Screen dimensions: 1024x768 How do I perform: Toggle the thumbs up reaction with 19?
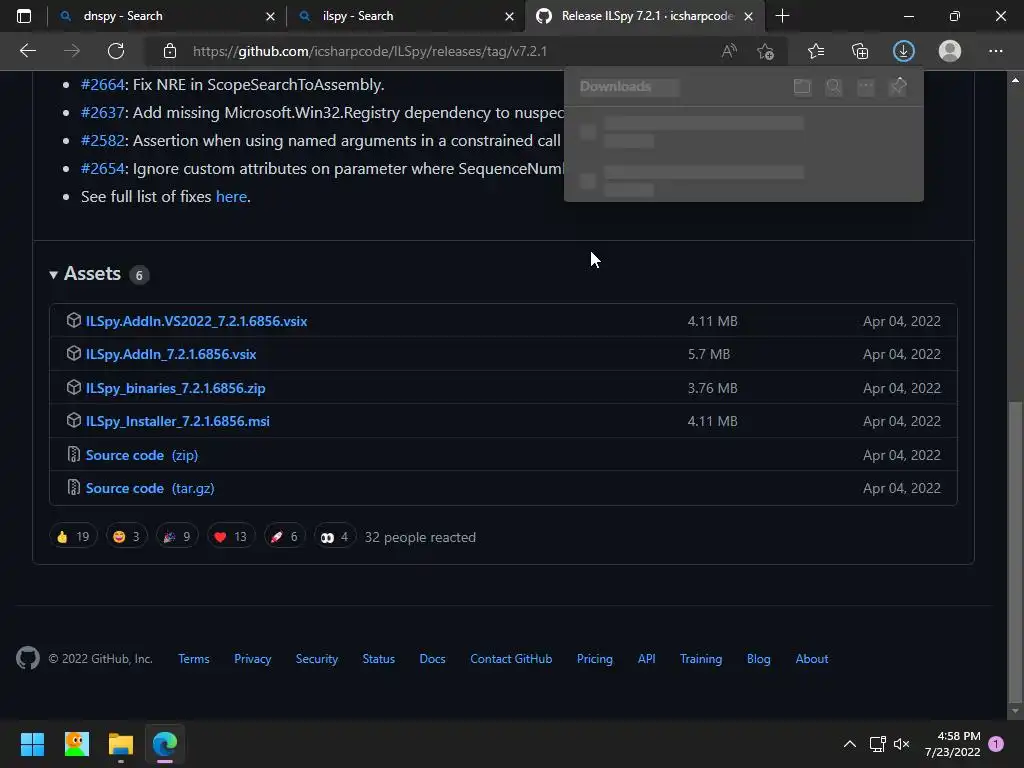[73, 537]
